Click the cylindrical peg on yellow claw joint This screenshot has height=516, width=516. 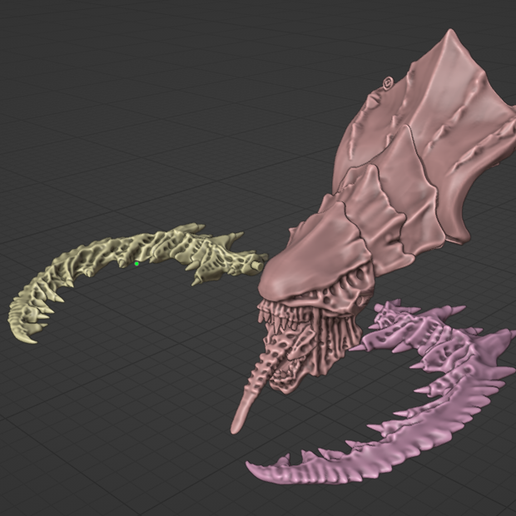point(258,265)
